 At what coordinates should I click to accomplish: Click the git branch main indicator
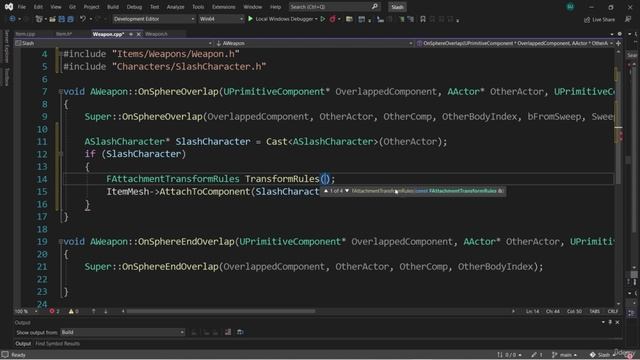pos(564,355)
